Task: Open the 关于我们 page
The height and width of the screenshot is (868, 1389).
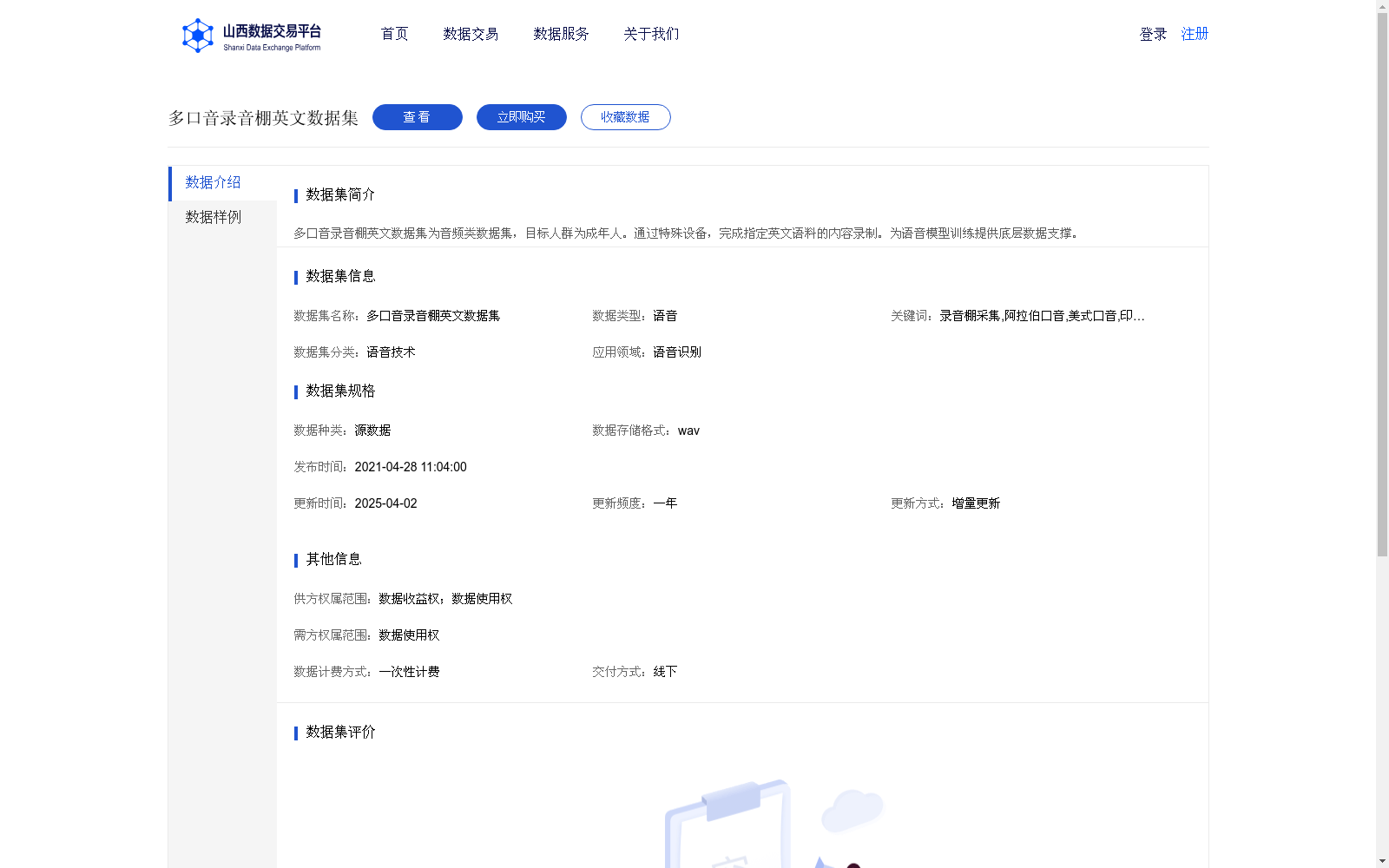Action: click(650, 34)
